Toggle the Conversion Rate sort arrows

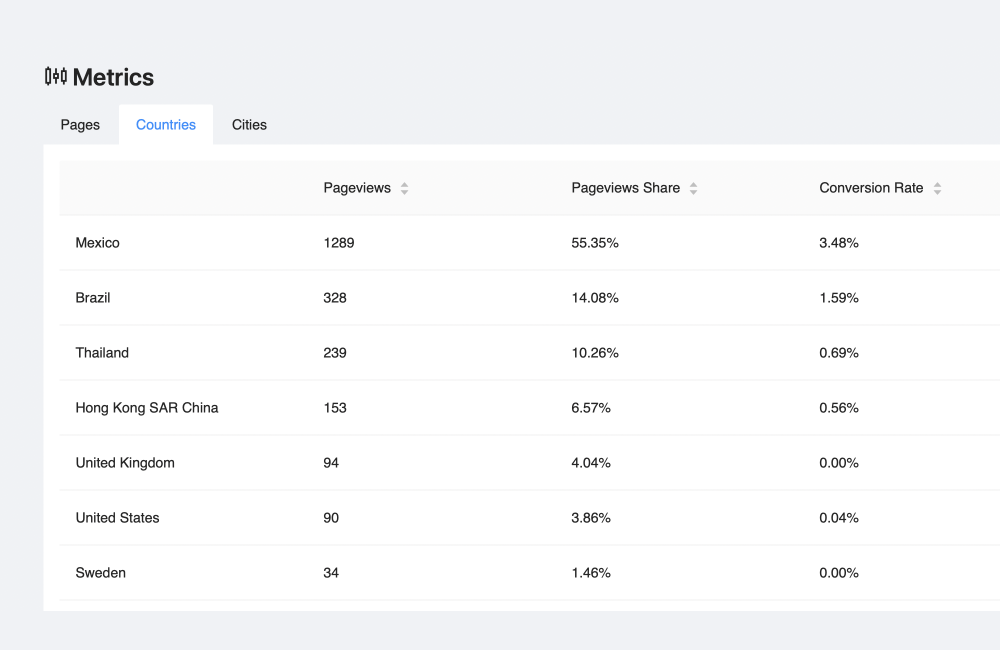[x=937, y=188]
